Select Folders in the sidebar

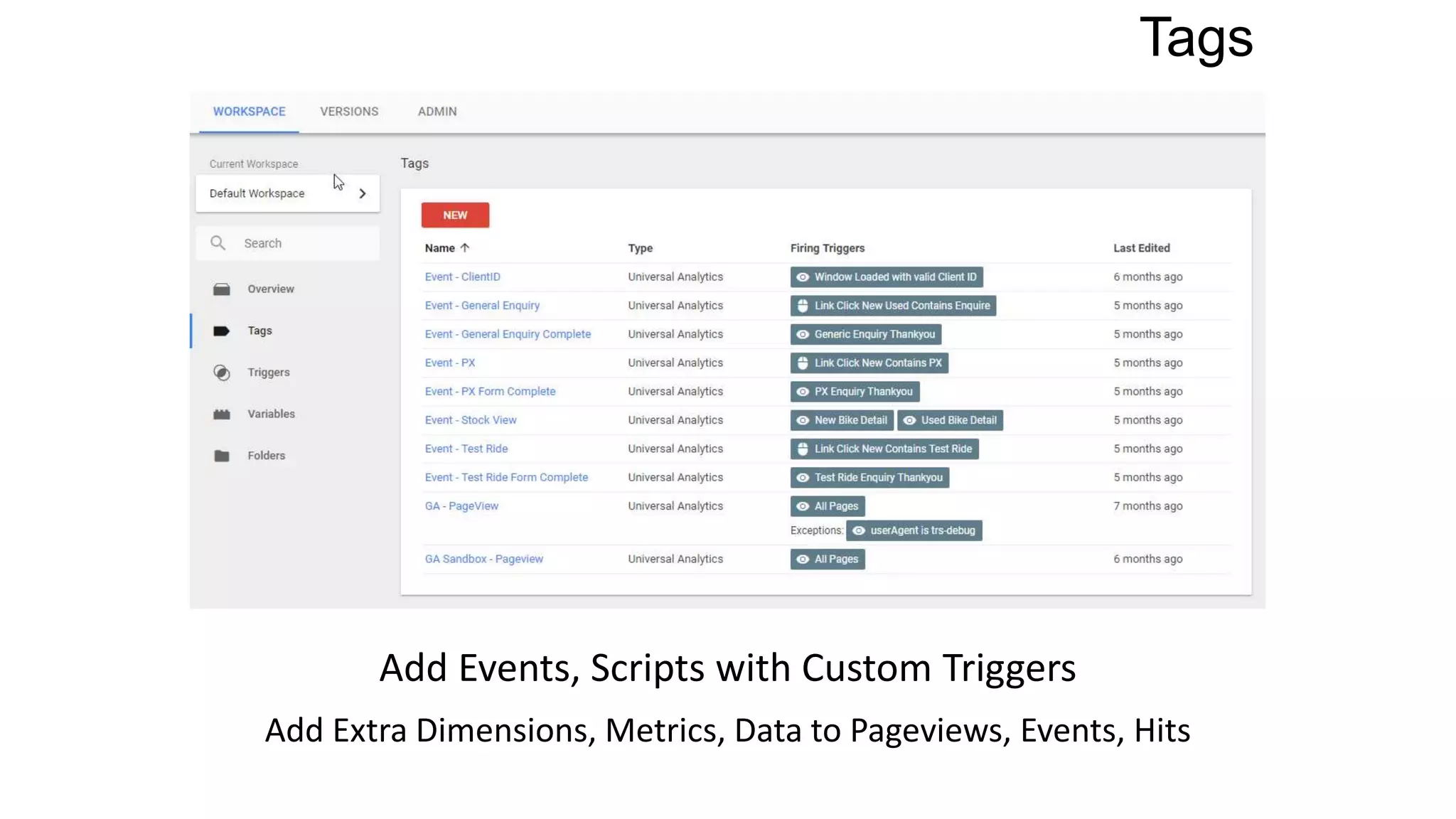pyautogui.click(x=267, y=456)
